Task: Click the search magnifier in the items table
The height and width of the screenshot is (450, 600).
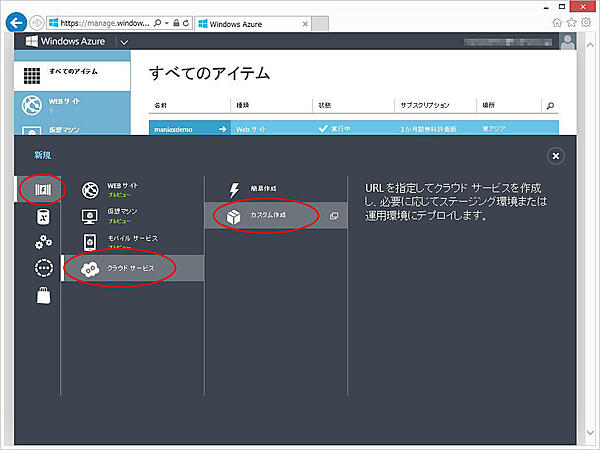Action: click(549, 105)
